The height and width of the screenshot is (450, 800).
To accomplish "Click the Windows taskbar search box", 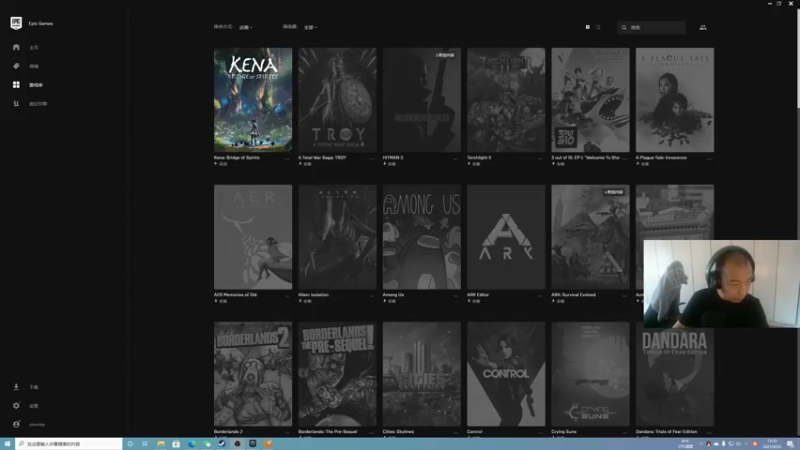I will pyautogui.click(x=69, y=444).
